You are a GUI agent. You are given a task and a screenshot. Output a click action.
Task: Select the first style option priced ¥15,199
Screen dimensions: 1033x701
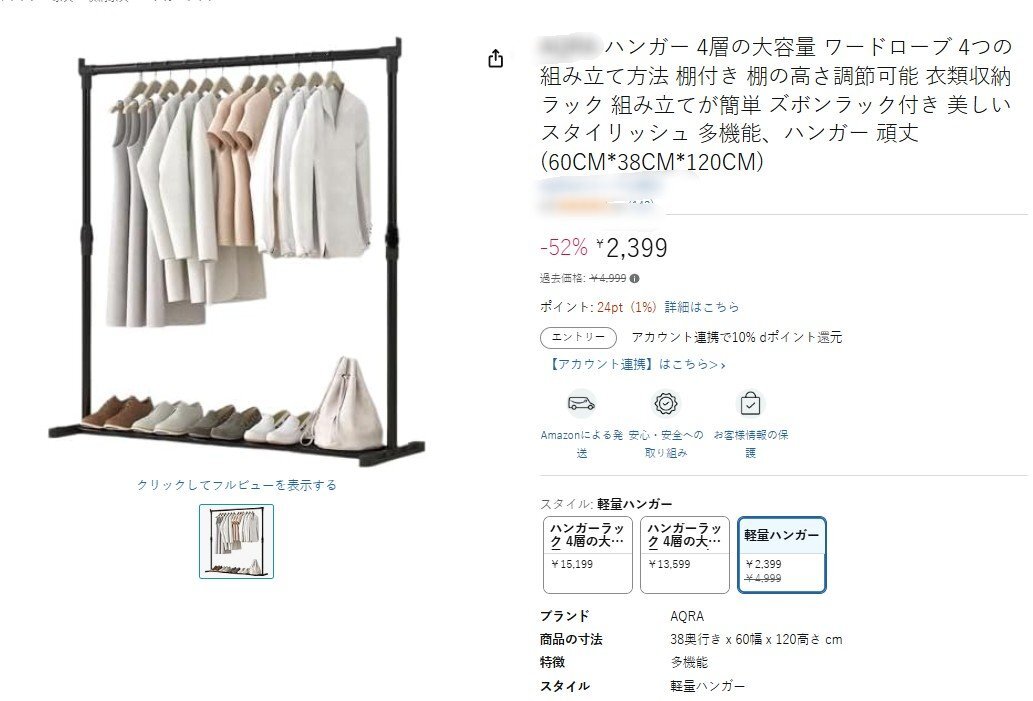(588, 555)
